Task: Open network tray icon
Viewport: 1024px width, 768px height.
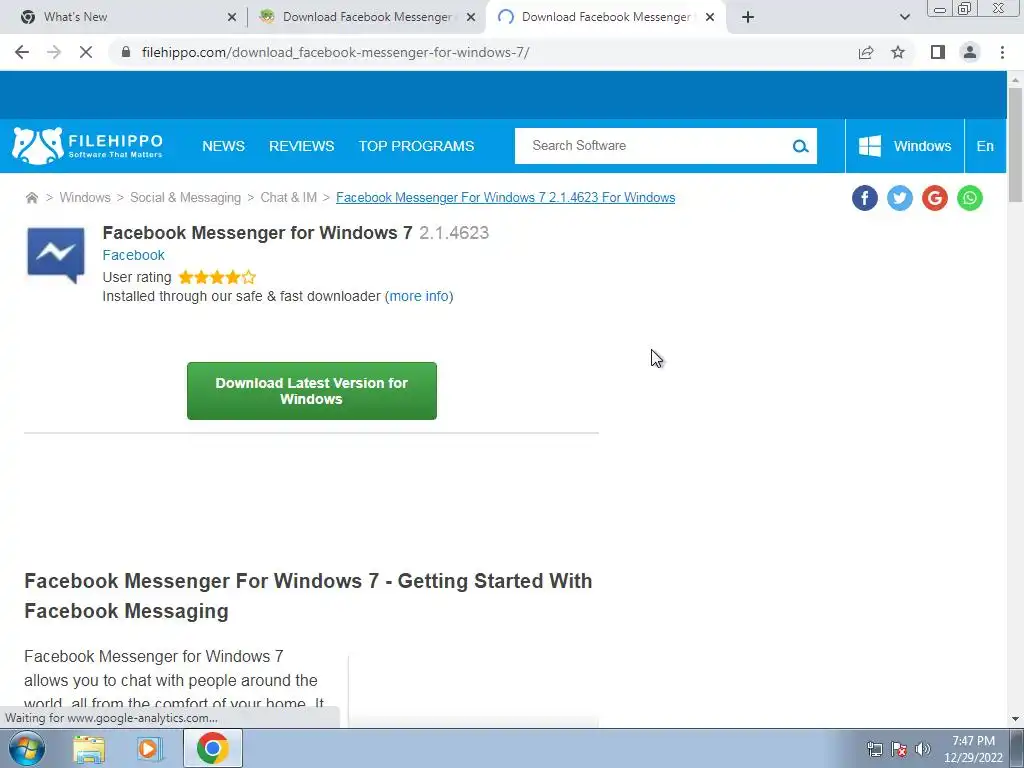Action: point(874,749)
